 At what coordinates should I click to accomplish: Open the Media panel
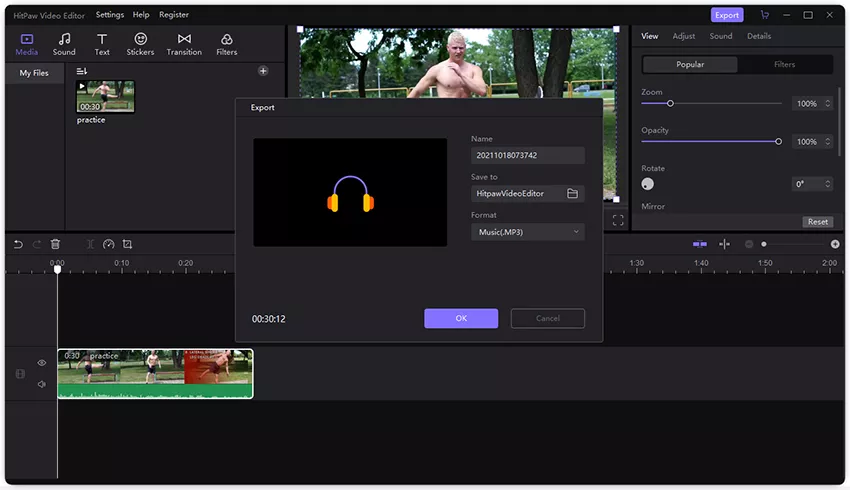(x=27, y=44)
